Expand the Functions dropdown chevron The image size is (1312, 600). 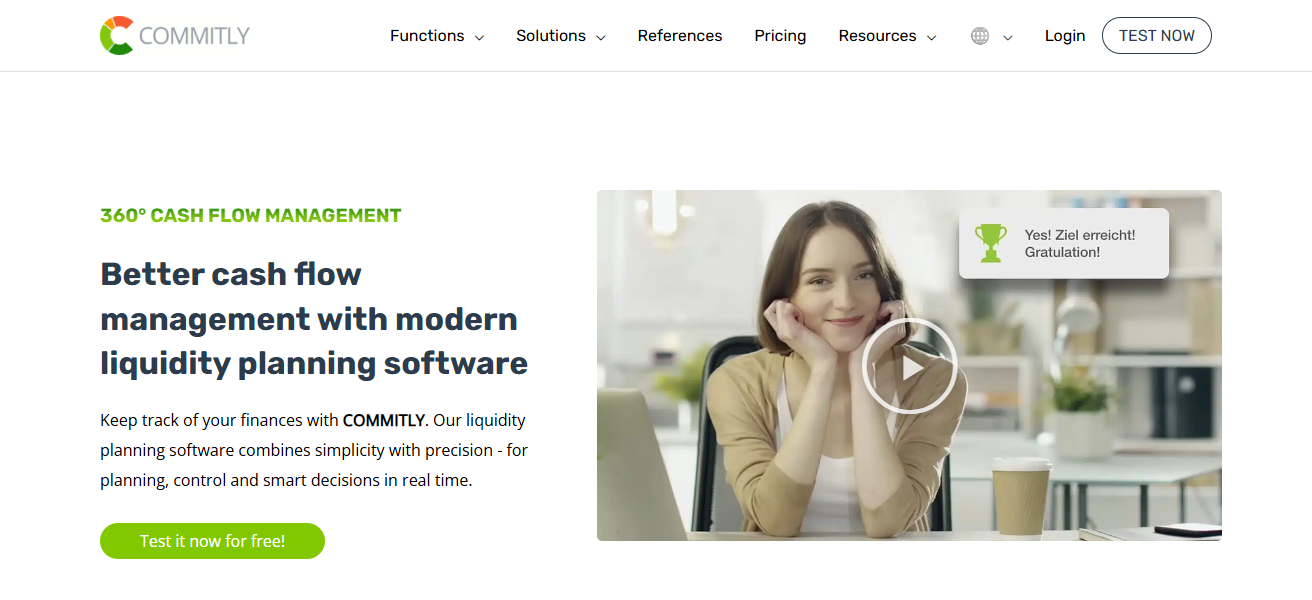pyautogui.click(x=479, y=37)
